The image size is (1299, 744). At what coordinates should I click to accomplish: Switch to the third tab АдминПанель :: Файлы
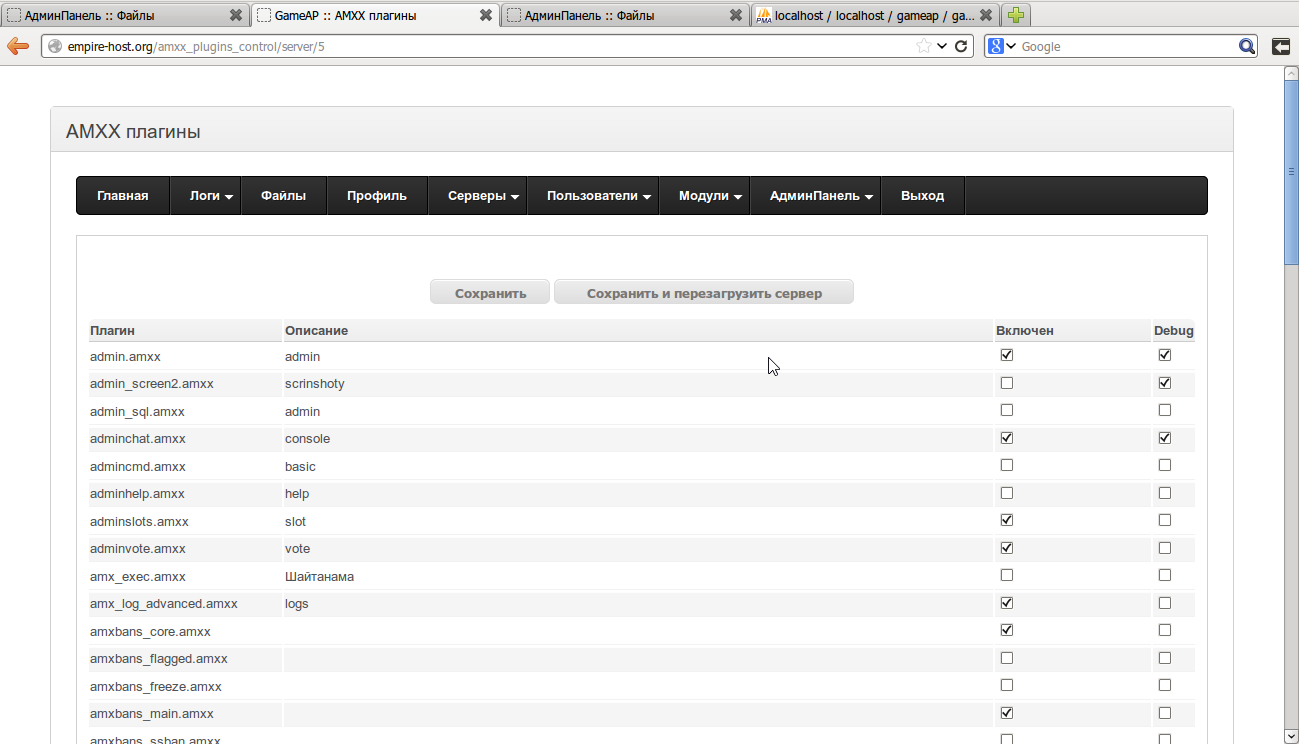tap(624, 15)
